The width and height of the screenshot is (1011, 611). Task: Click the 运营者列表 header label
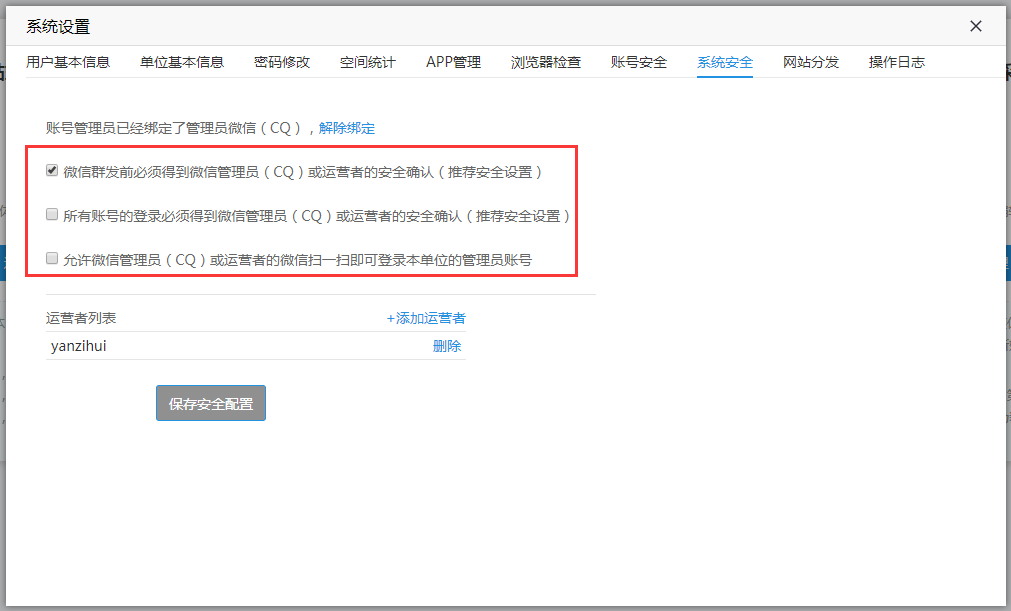[81, 318]
